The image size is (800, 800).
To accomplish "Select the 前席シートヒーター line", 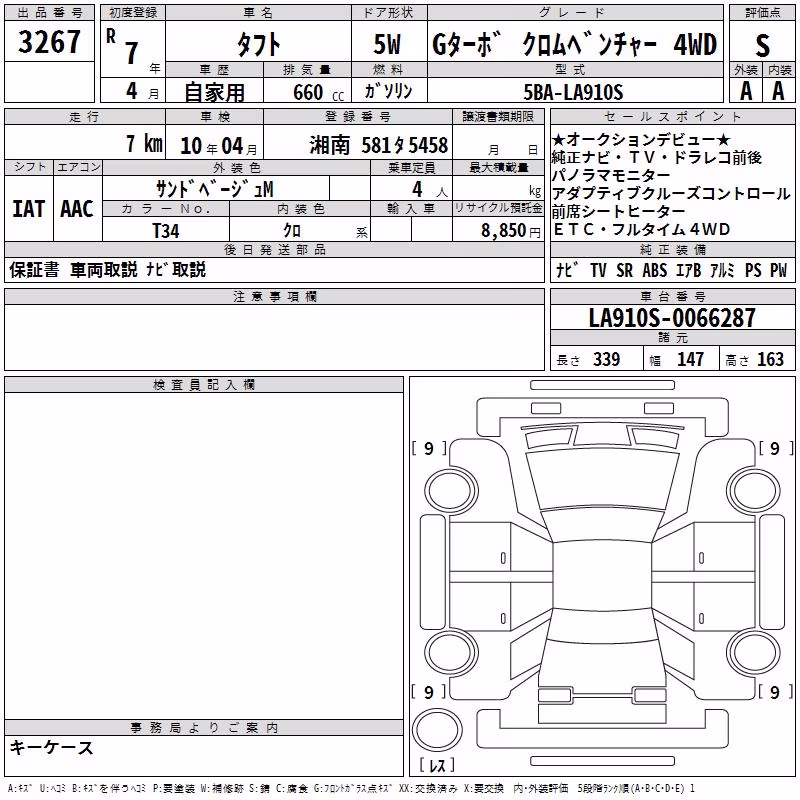I will pos(619,211).
